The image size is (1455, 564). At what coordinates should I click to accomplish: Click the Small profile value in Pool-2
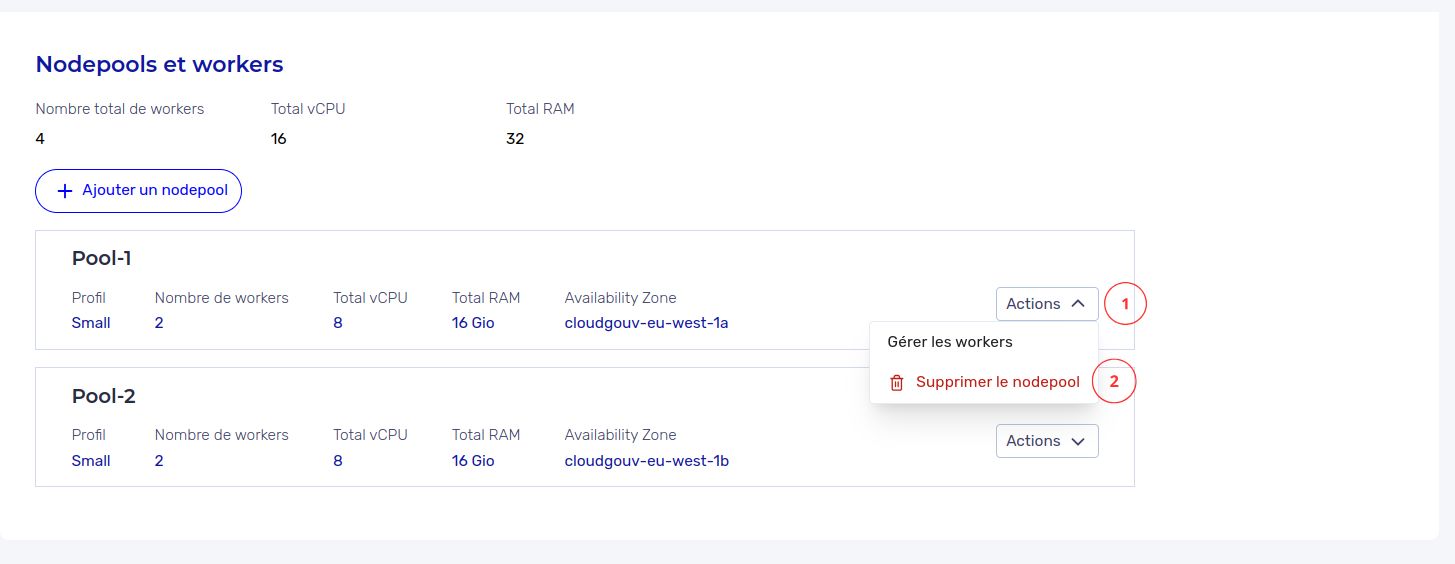point(91,461)
